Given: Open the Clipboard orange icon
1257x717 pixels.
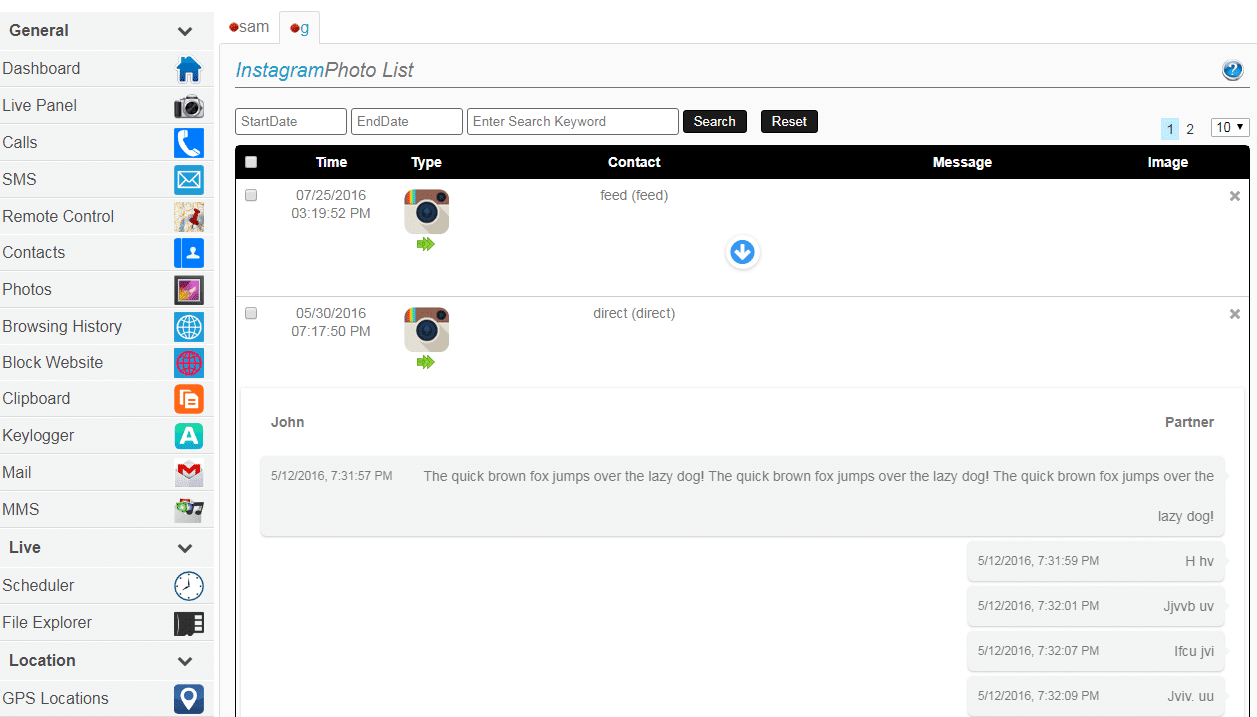Looking at the screenshot, I should [x=188, y=399].
